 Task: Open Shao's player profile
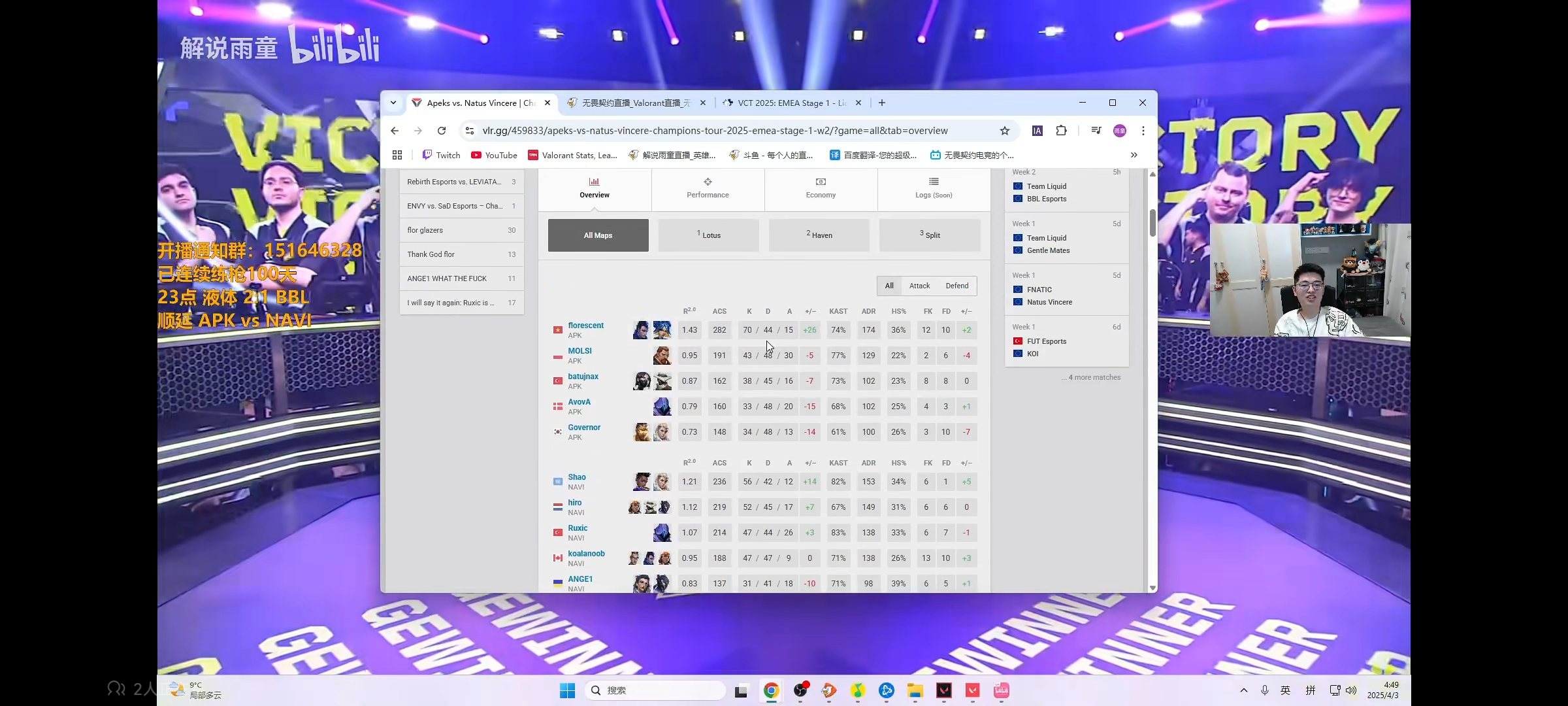[x=576, y=477]
